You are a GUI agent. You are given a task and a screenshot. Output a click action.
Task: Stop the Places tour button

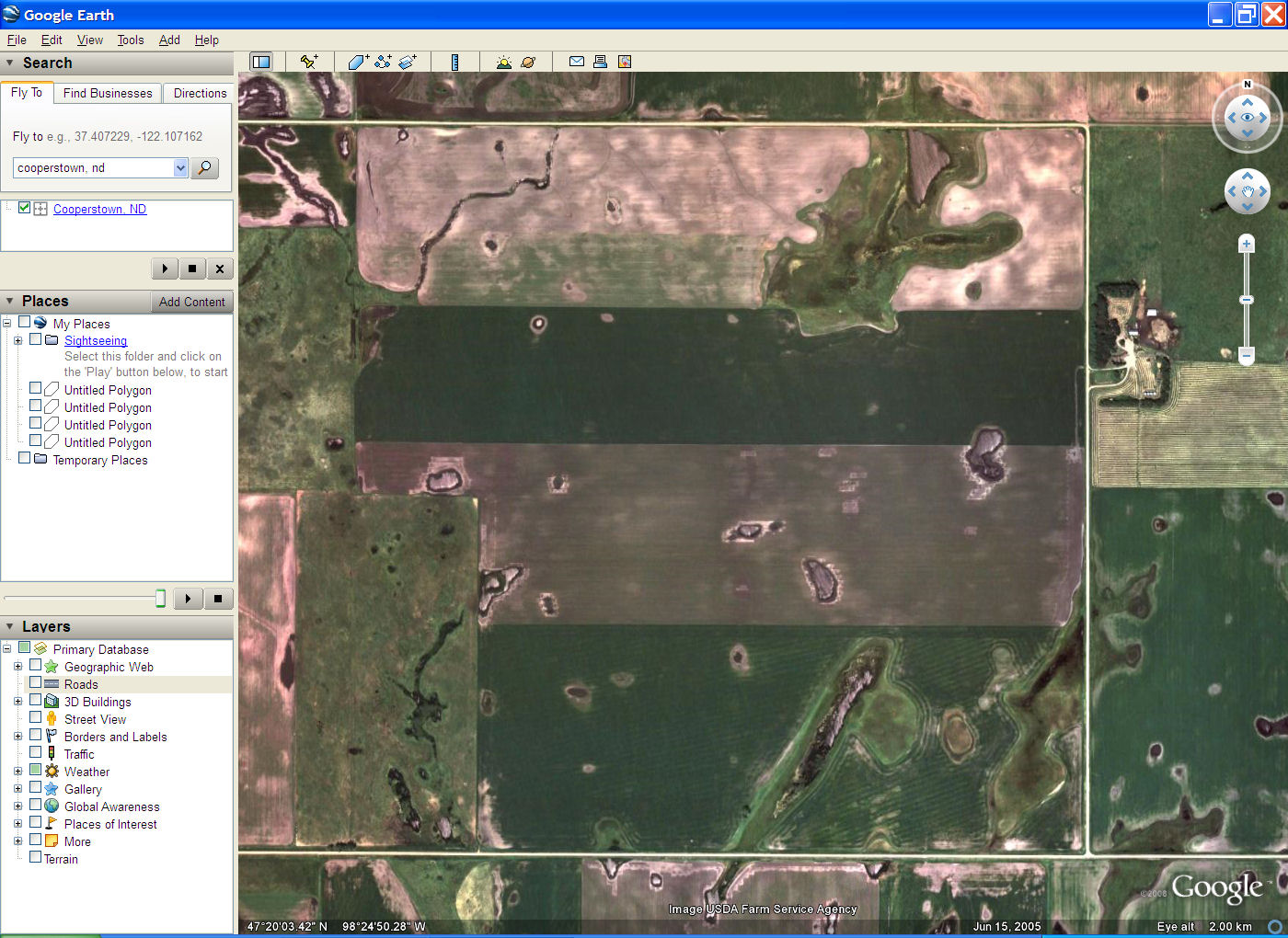(218, 599)
